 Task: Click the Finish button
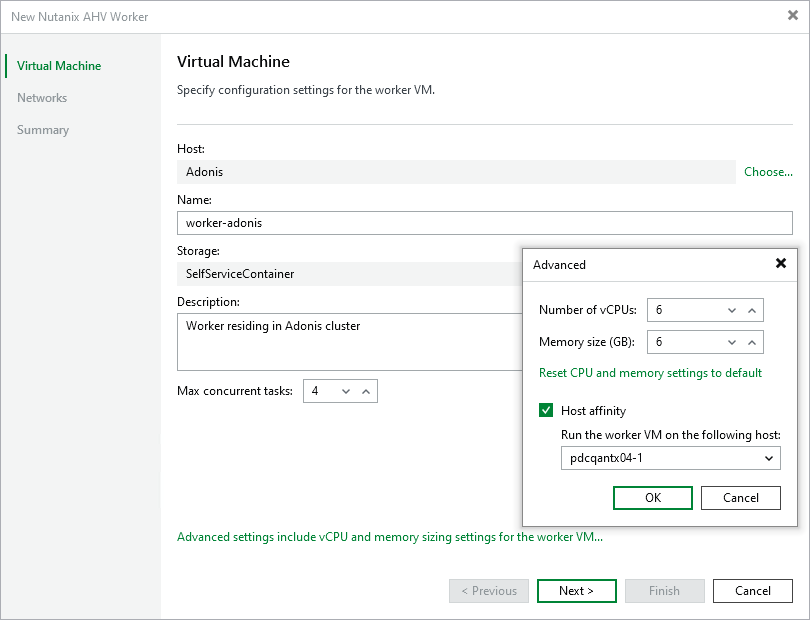(664, 591)
